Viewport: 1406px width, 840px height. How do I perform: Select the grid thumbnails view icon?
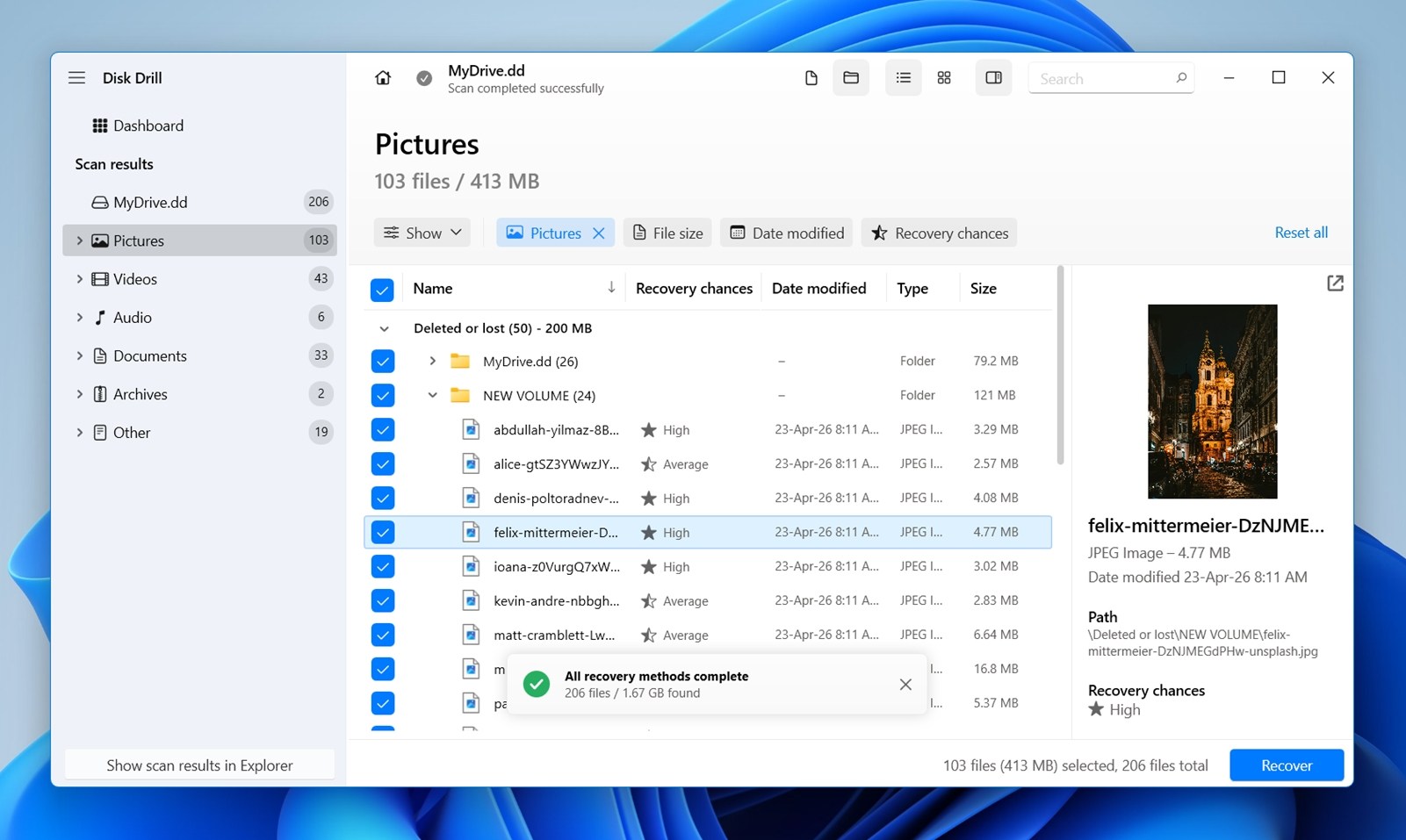(x=944, y=78)
